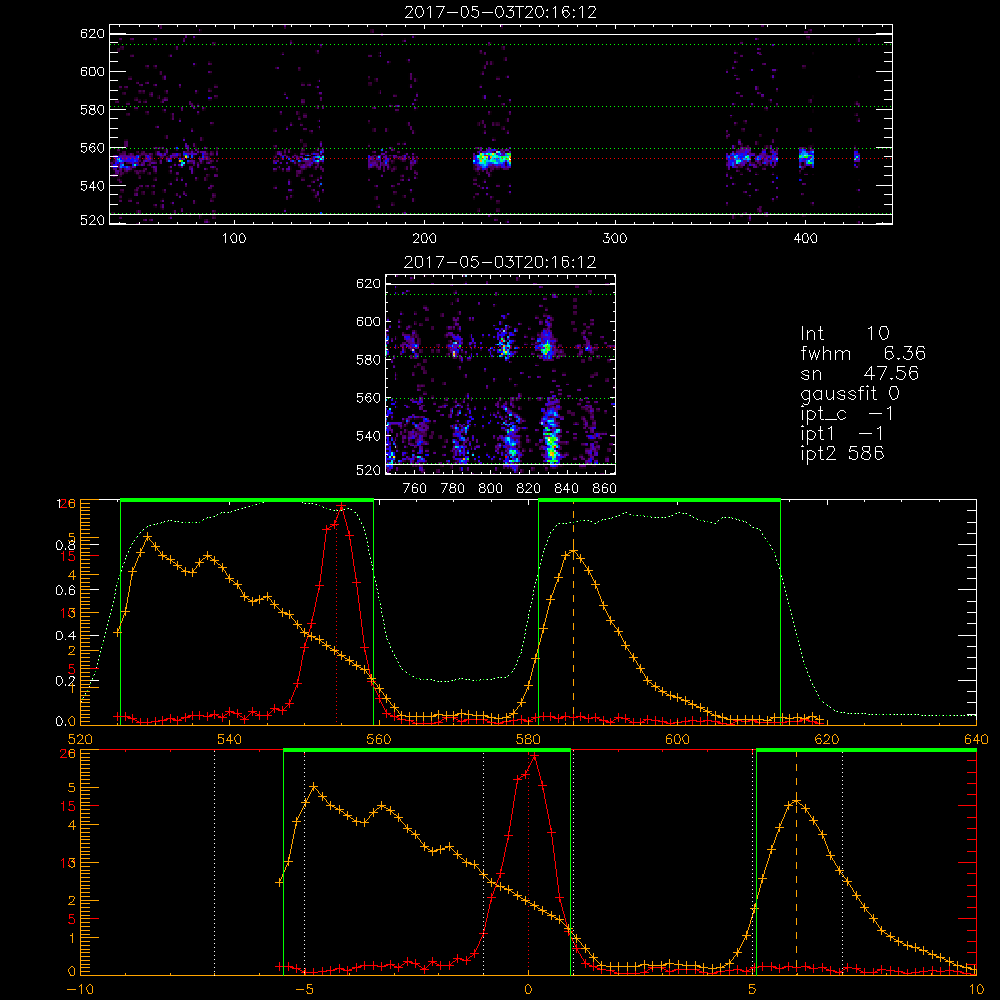Click y-axis label 560 on middle image

[x=368, y=398]
